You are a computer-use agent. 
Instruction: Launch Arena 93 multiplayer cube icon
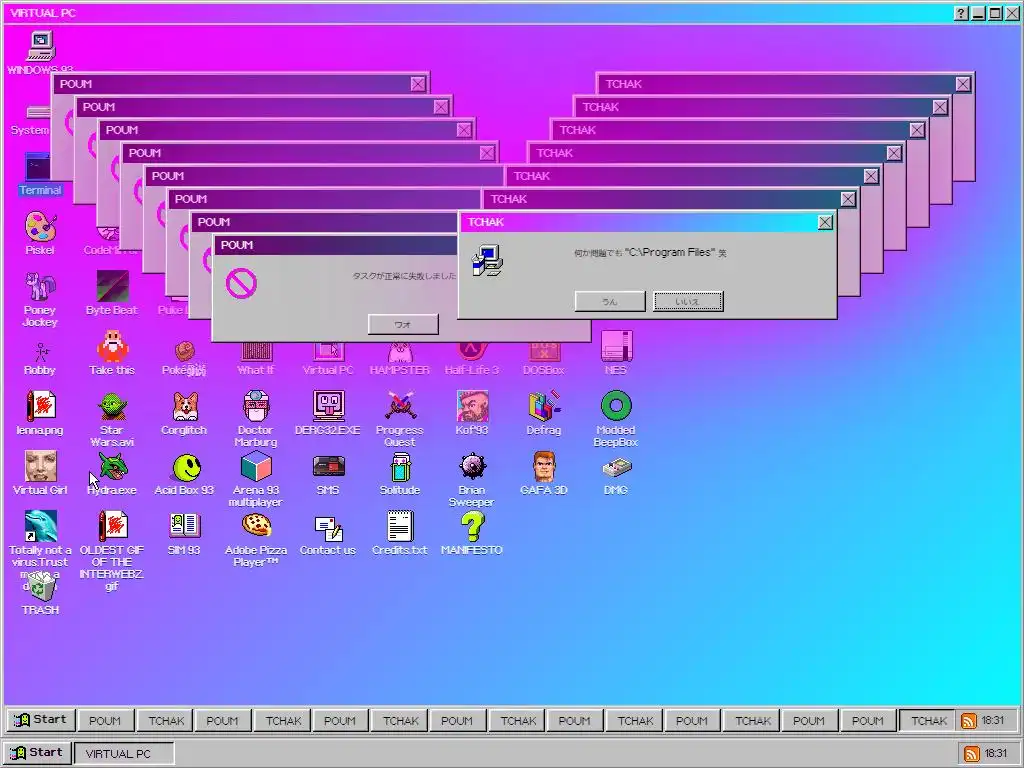256,466
